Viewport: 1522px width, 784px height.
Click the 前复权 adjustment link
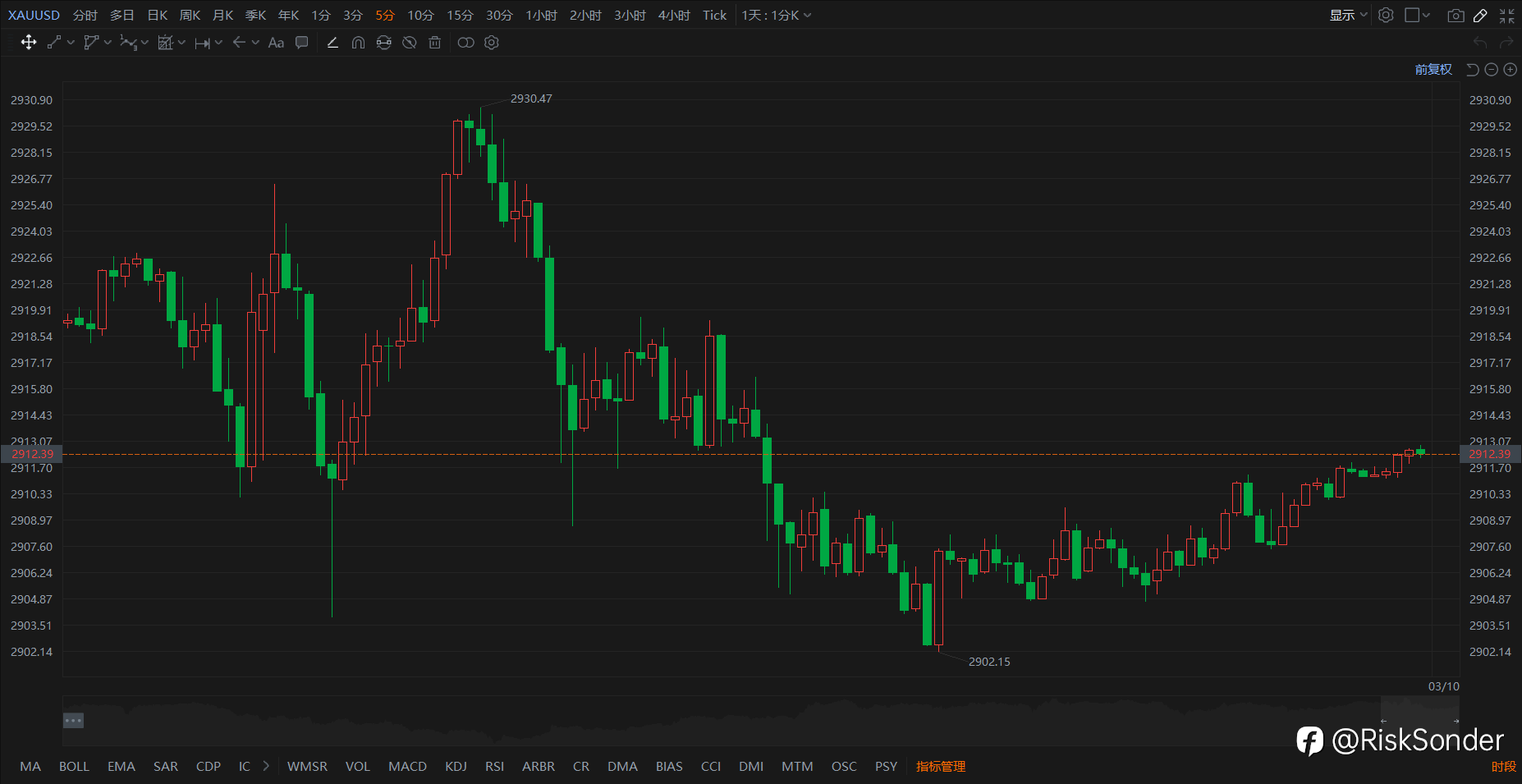pos(1433,70)
